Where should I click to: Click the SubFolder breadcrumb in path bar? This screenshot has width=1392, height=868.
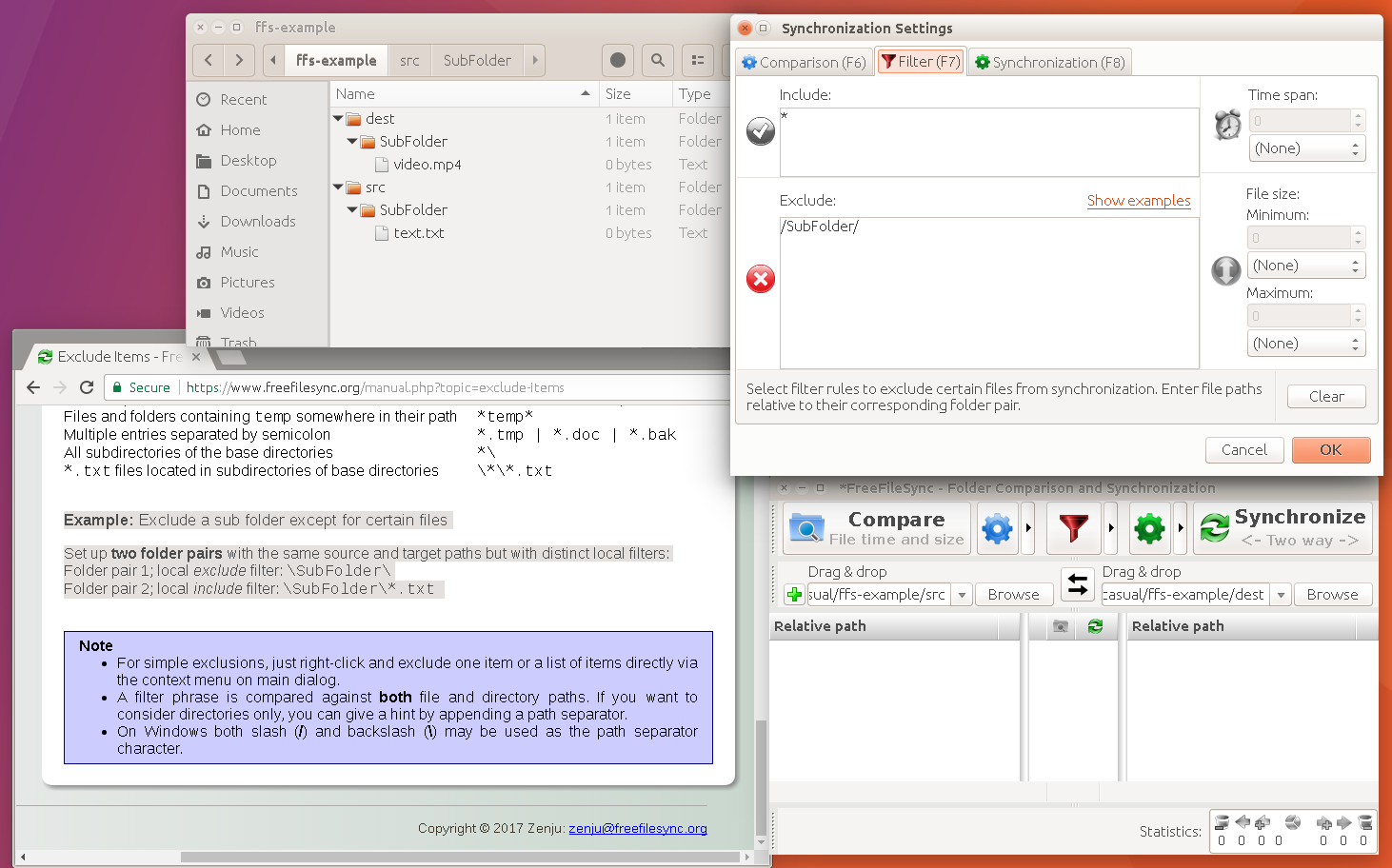click(477, 60)
